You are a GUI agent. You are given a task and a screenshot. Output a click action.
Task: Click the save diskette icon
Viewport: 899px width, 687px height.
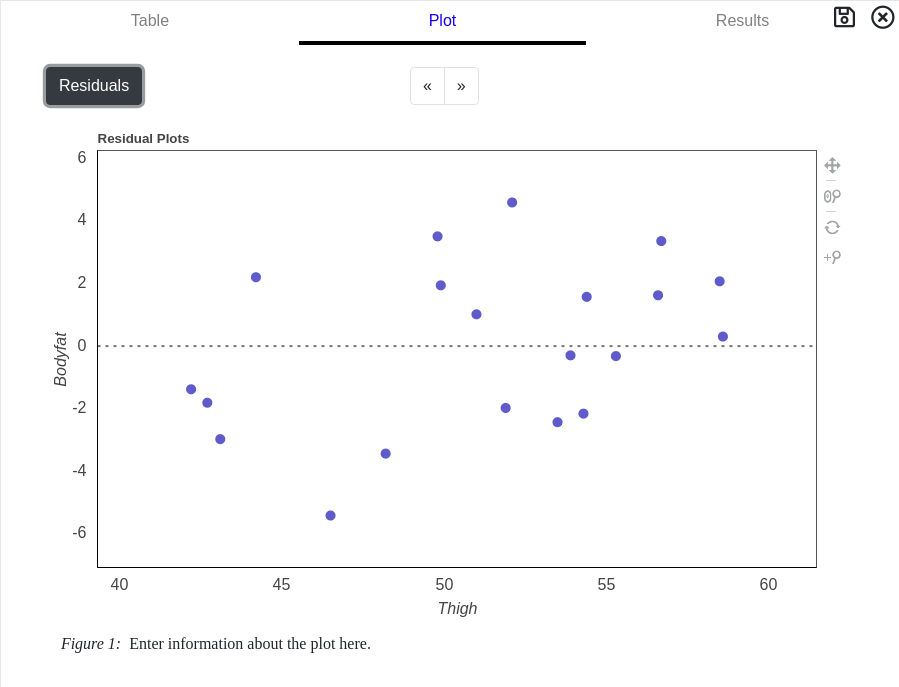845,17
